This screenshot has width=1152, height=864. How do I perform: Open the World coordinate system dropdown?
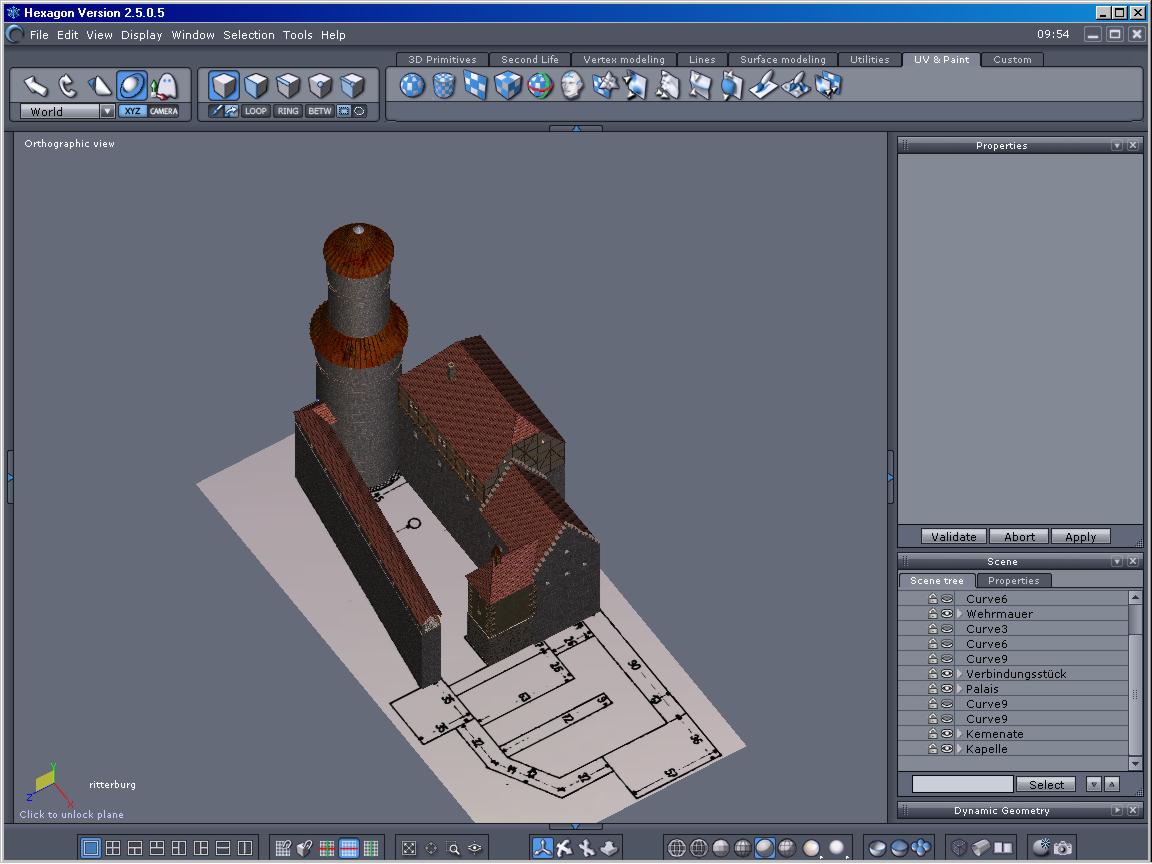pos(107,112)
